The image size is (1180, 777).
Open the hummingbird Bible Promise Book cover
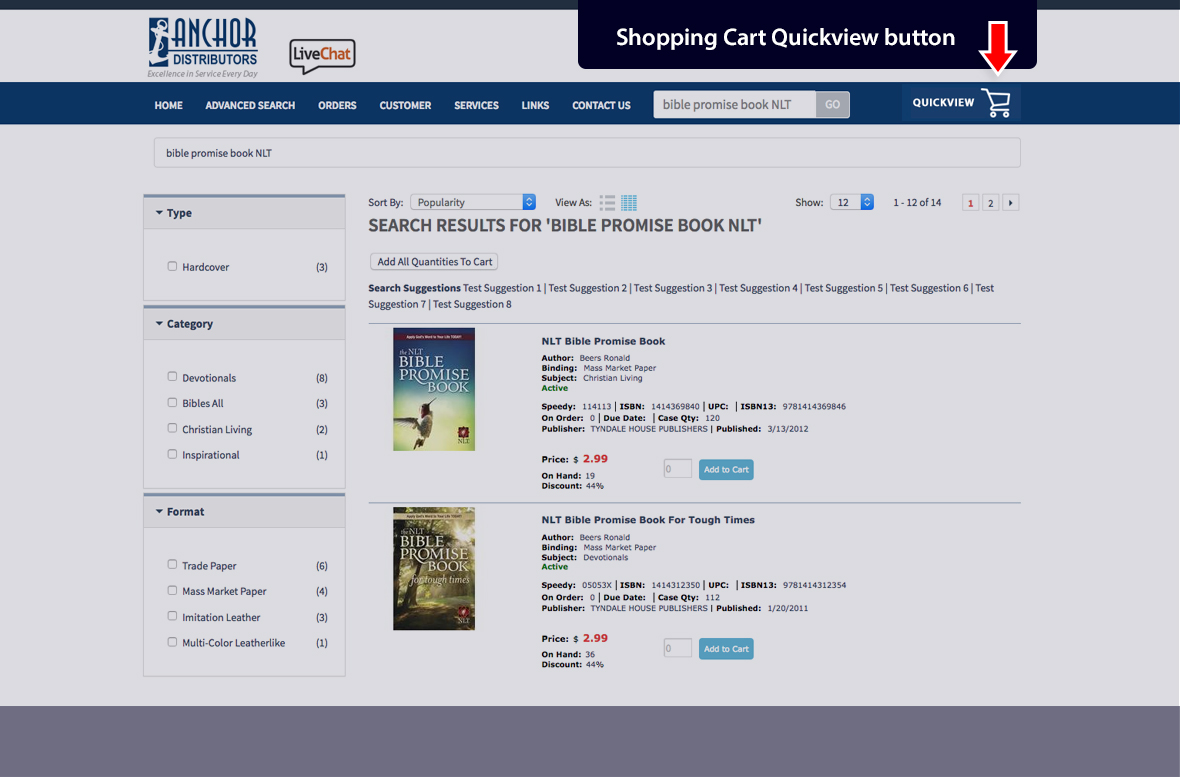click(x=433, y=389)
